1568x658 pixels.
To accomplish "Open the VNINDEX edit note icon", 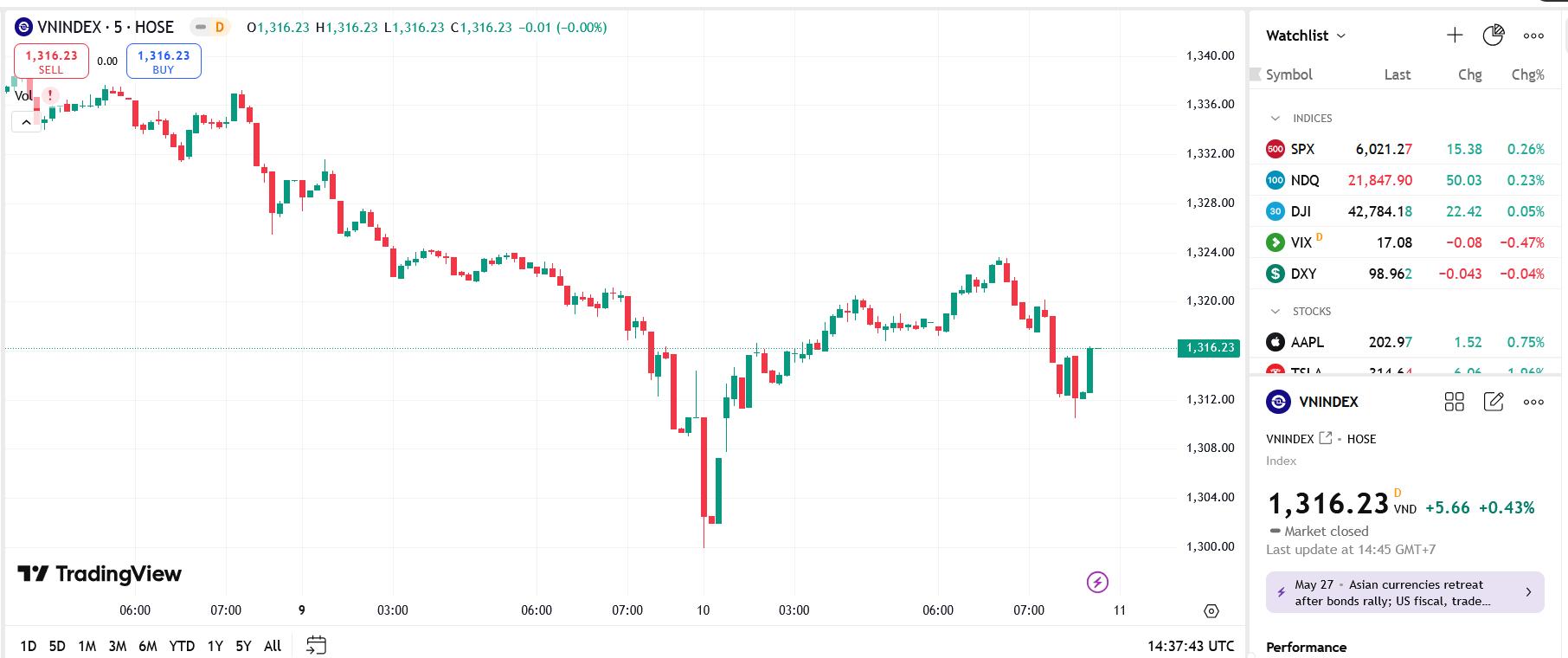I will (1494, 402).
